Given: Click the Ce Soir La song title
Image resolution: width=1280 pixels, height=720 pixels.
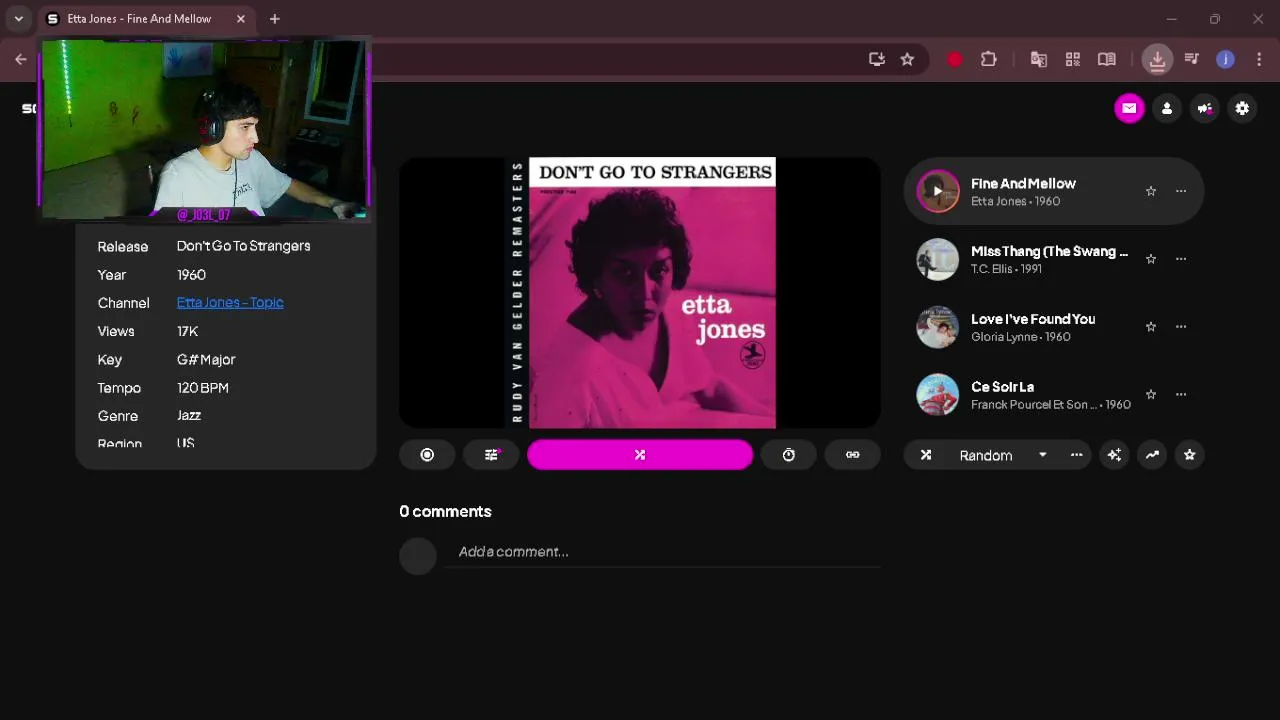Looking at the screenshot, I should tap(1002, 387).
